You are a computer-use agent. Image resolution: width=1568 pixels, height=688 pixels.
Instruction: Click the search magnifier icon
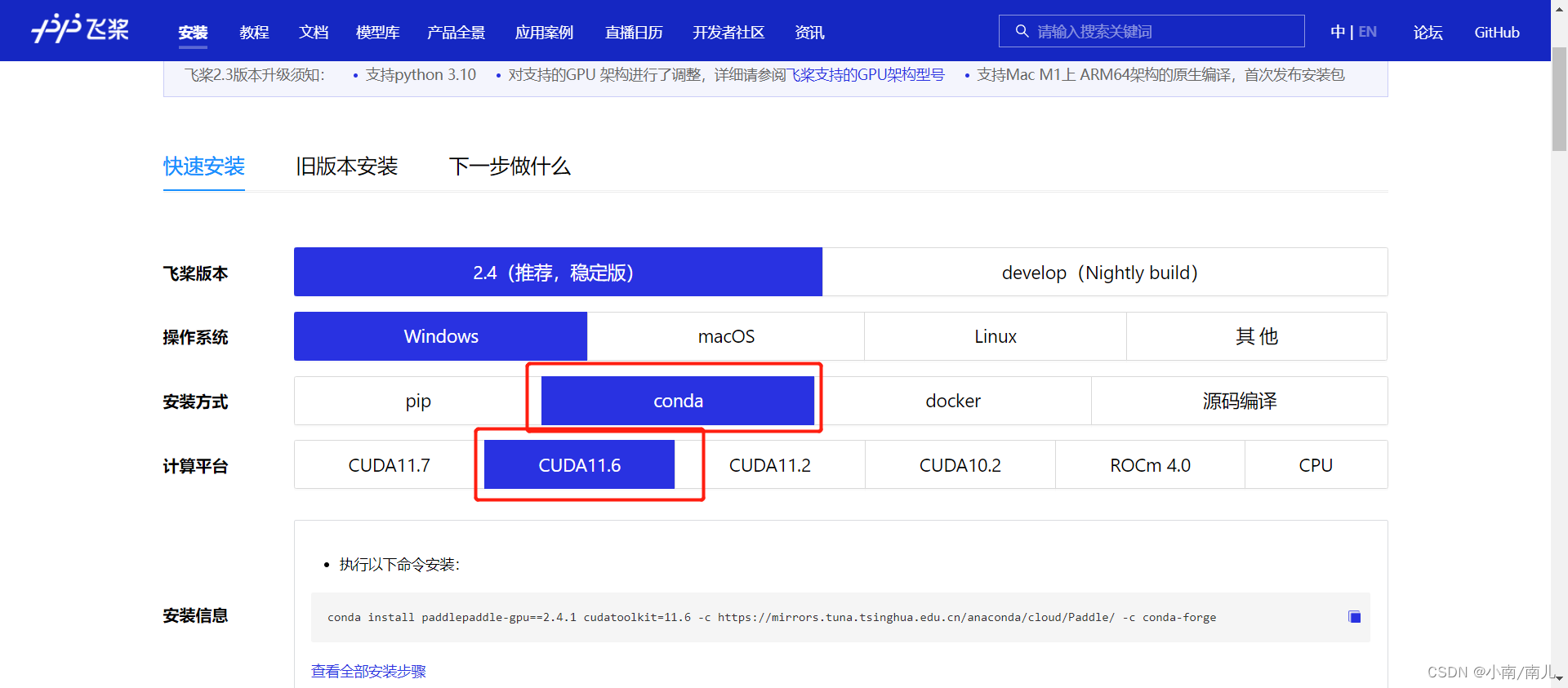(1022, 31)
